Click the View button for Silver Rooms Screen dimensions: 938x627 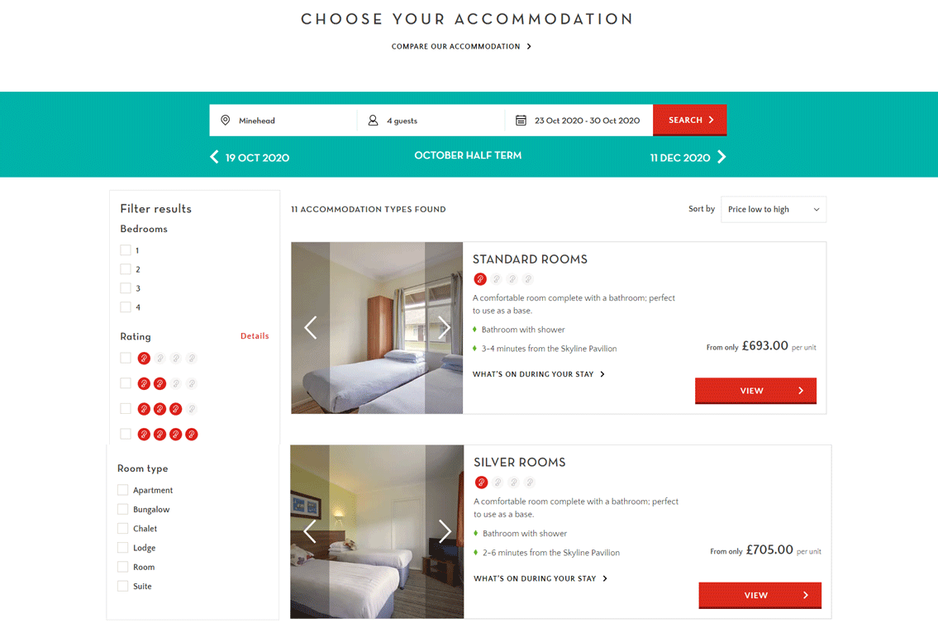point(759,595)
